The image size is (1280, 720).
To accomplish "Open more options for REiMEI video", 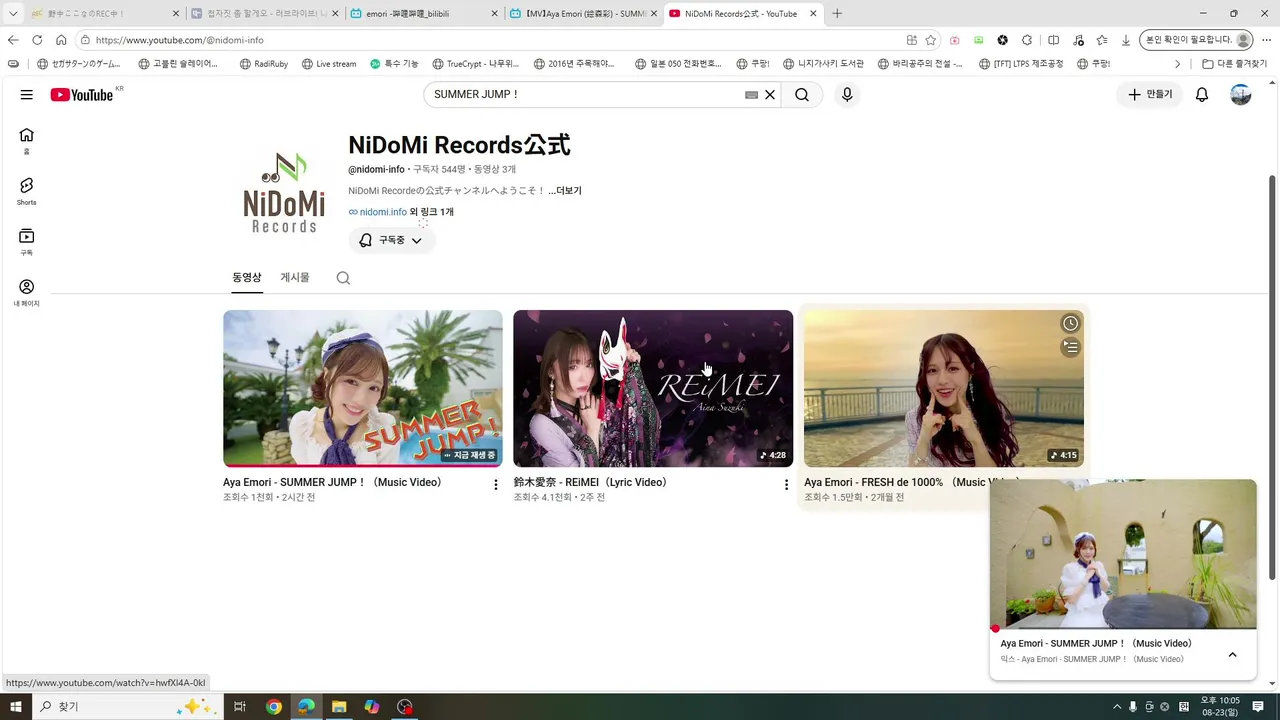I will 786,485.
